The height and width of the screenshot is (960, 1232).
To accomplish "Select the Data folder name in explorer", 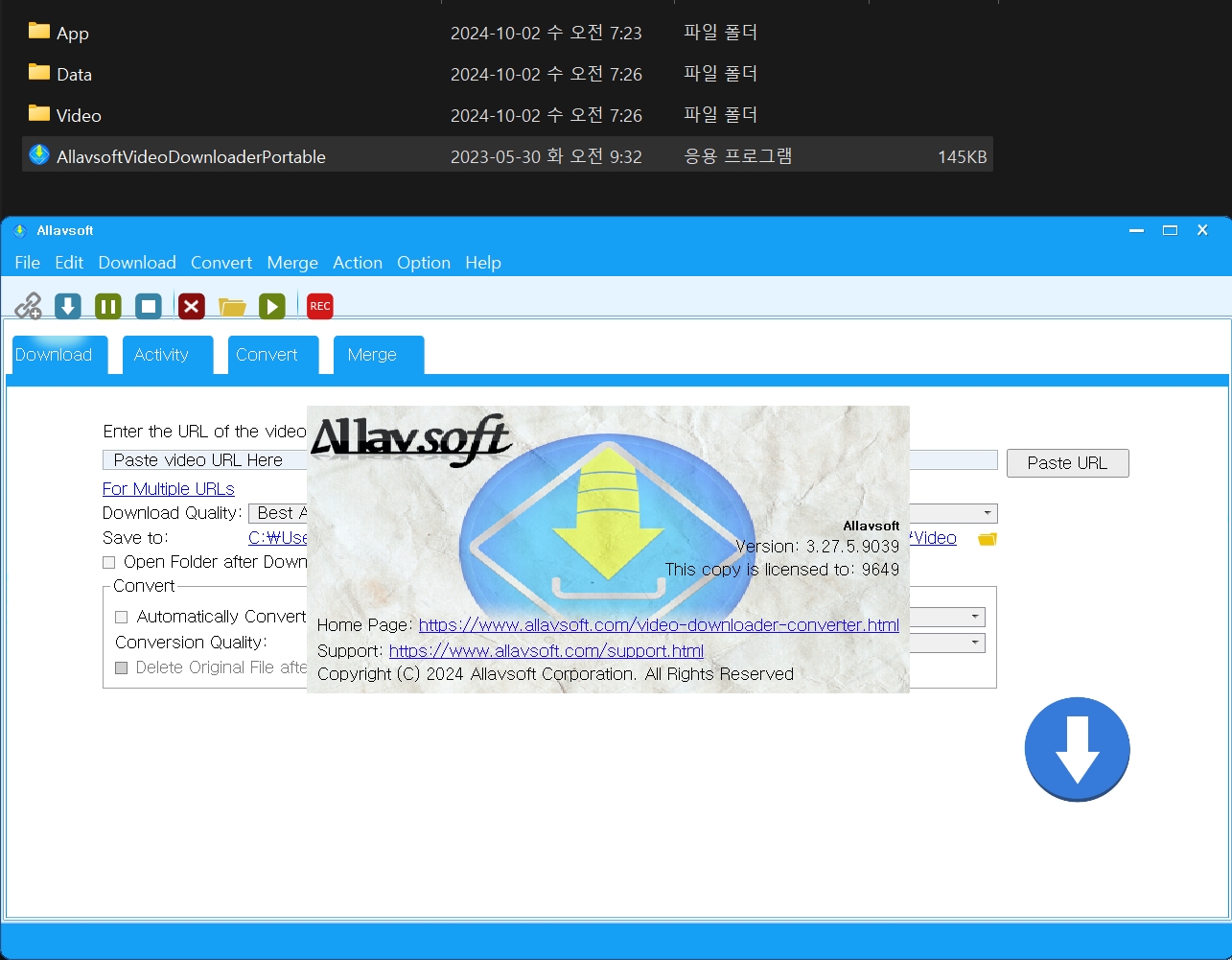I will coord(74,75).
